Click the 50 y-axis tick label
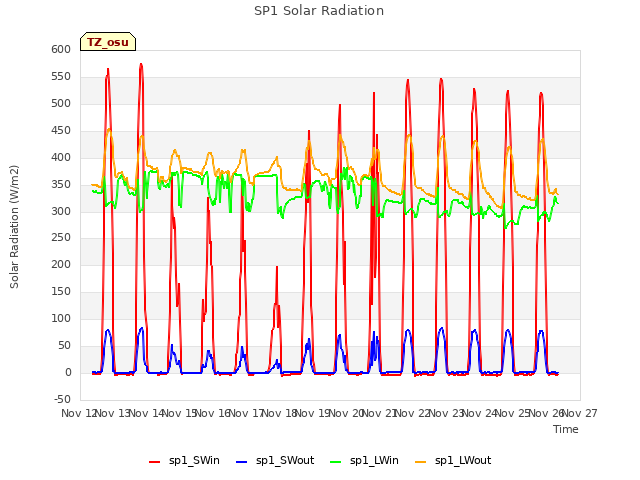The width and height of the screenshot is (640, 480). pos(65,345)
